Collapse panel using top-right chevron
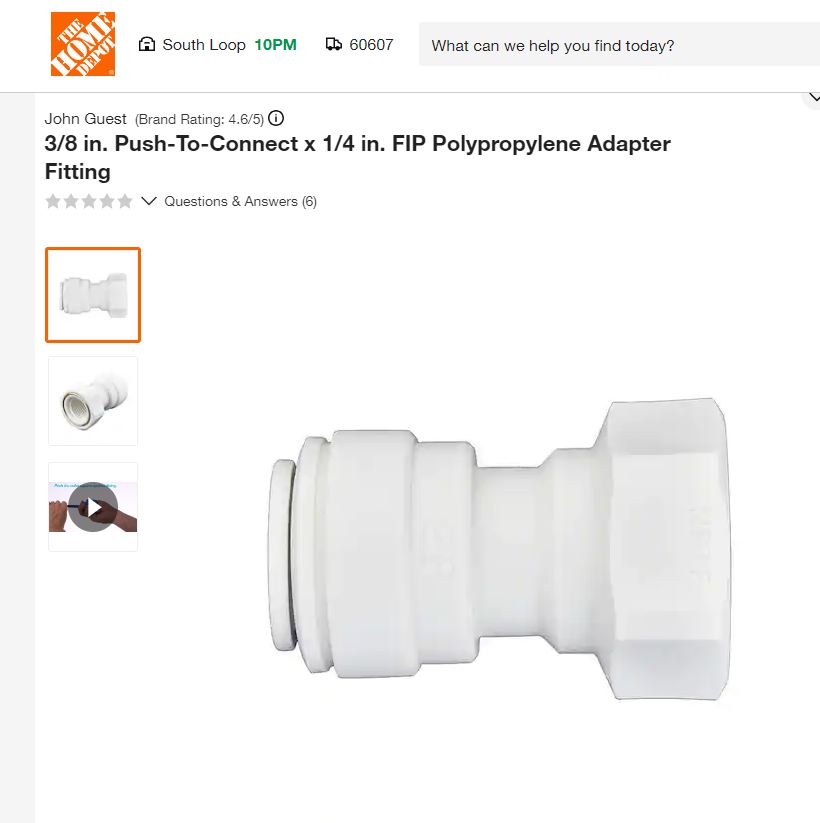 813,98
